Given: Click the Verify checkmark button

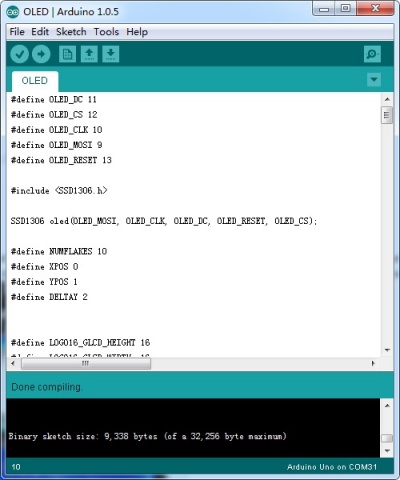Looking at the screenshot, I should (x=19, y=54).
